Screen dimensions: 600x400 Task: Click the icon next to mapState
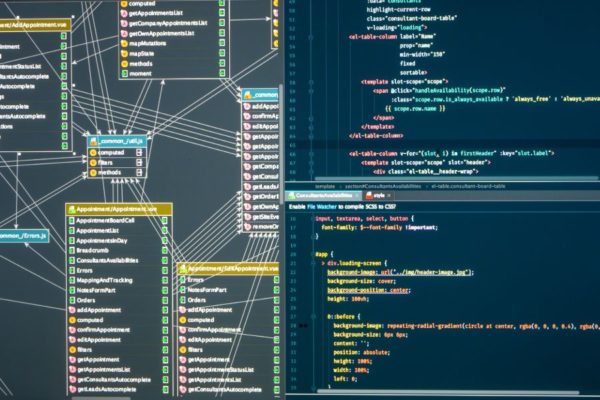(x=124, y=54)
